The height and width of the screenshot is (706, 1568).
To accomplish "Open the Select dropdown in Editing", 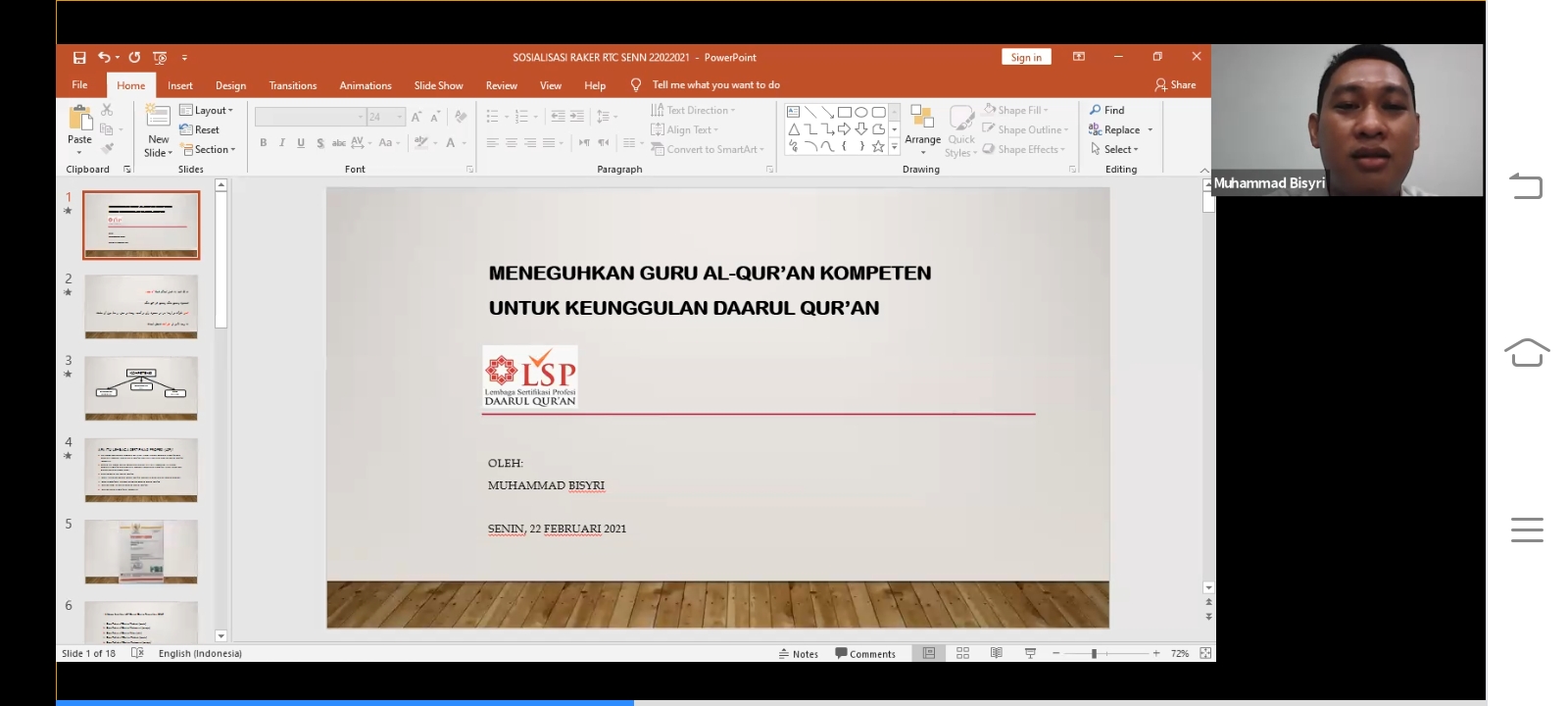I will click(x=1114, y=149).
